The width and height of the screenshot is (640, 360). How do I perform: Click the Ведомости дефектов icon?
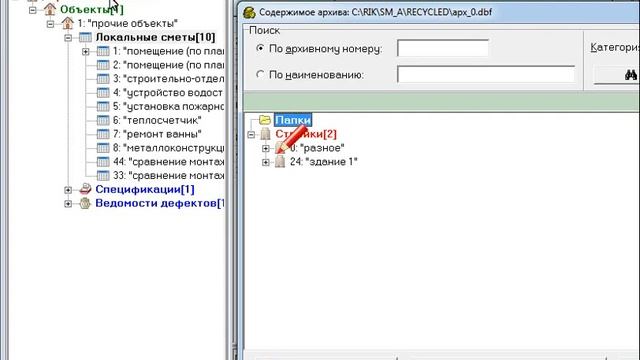click(x=85, y=203)
